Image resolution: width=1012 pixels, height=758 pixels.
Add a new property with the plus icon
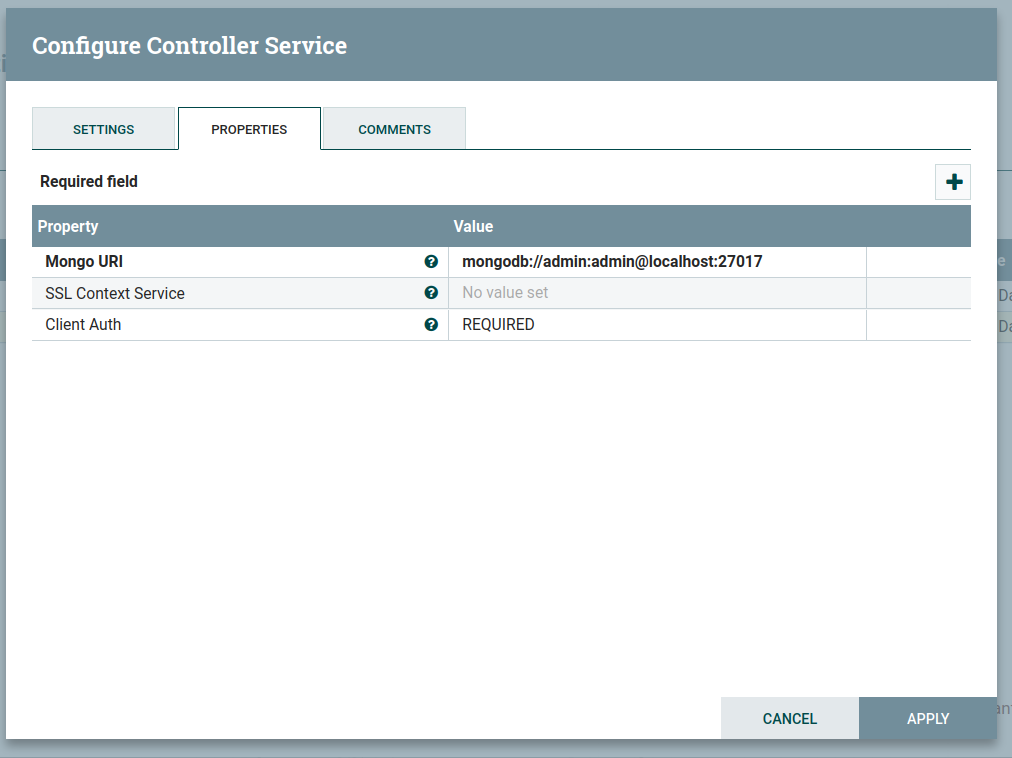(953, 182)
